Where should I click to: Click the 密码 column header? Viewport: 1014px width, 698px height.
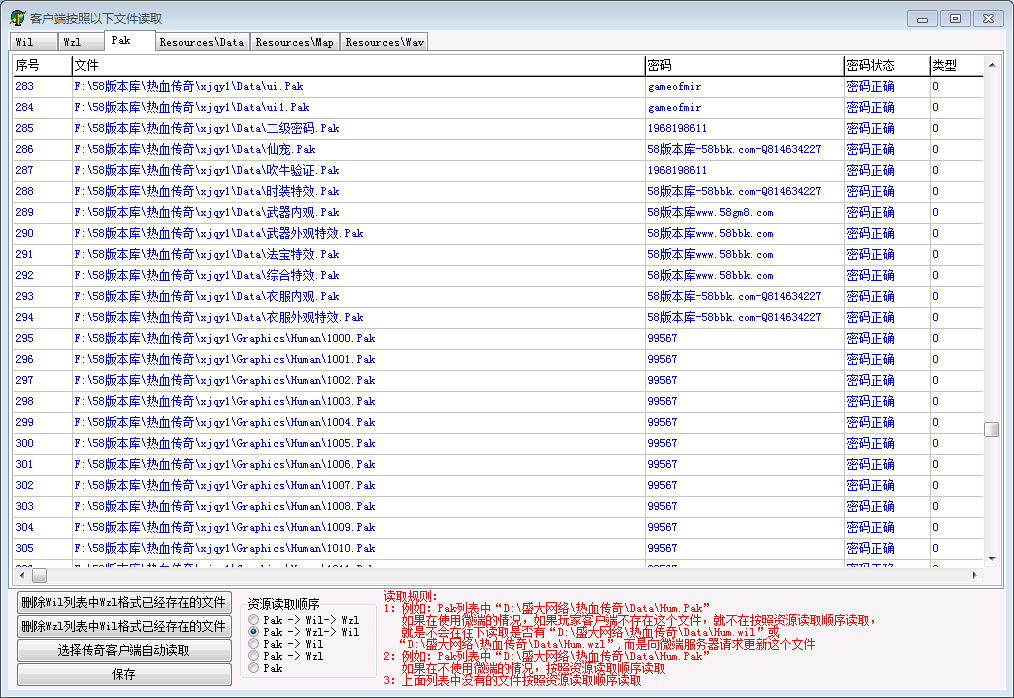click(x=744, y=65)
